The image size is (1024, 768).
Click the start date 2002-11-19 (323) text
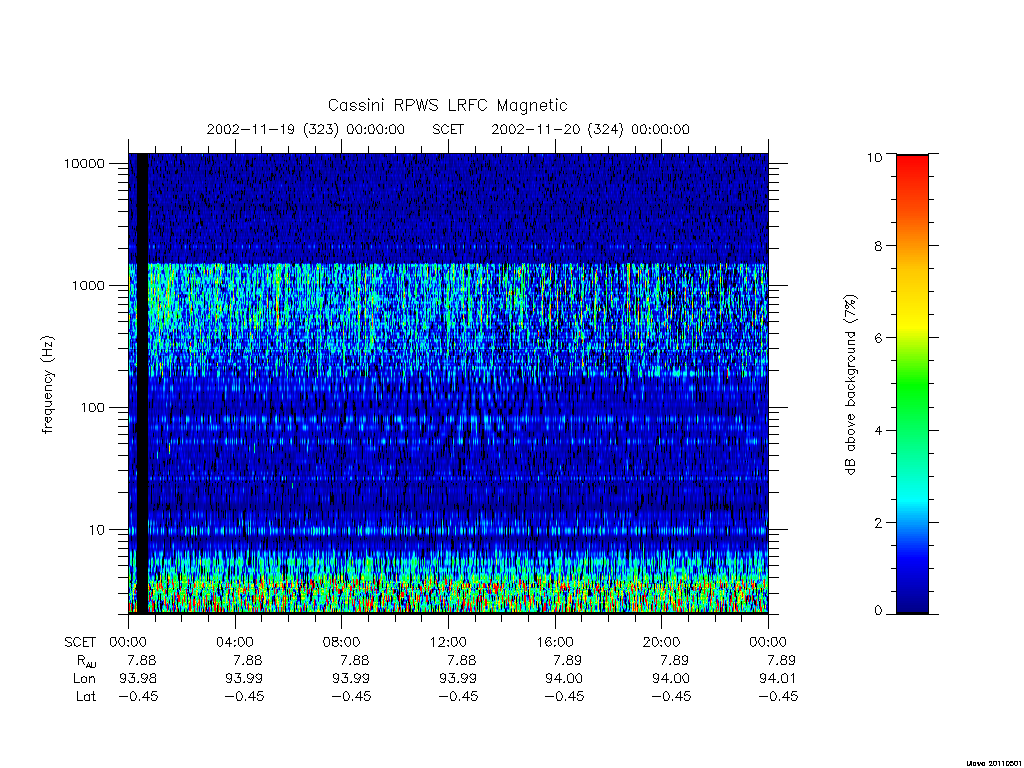pyautogui.click(x=273, y=129)
